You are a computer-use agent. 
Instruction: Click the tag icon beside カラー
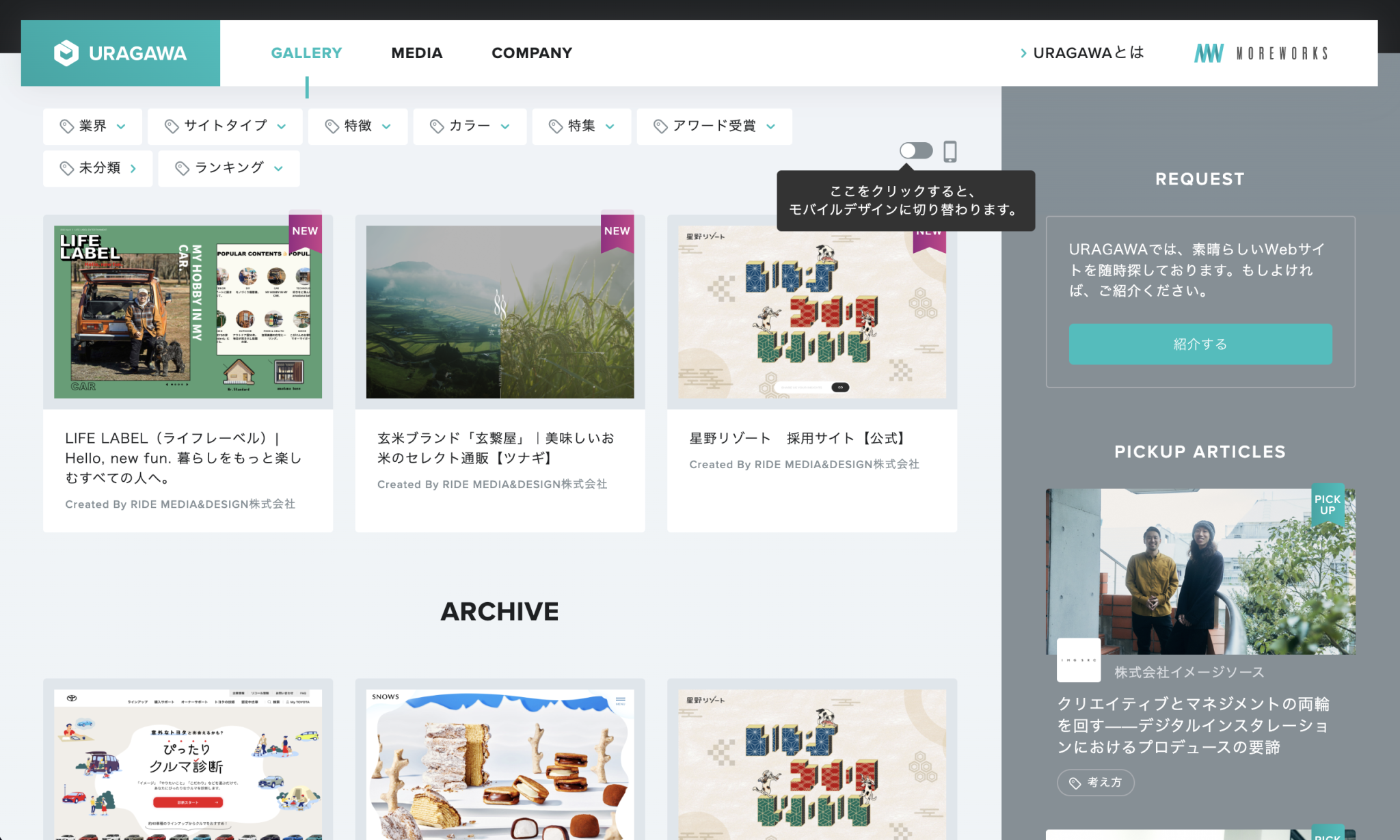437,126
